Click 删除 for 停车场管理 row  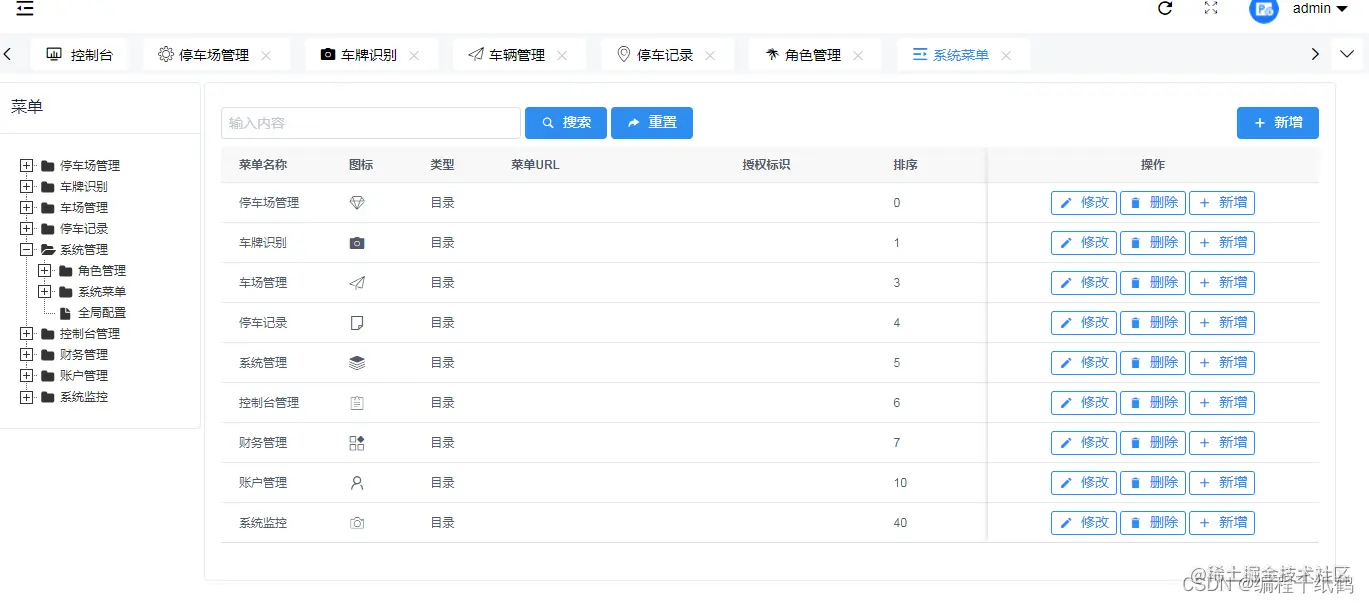click(1153, 203)
